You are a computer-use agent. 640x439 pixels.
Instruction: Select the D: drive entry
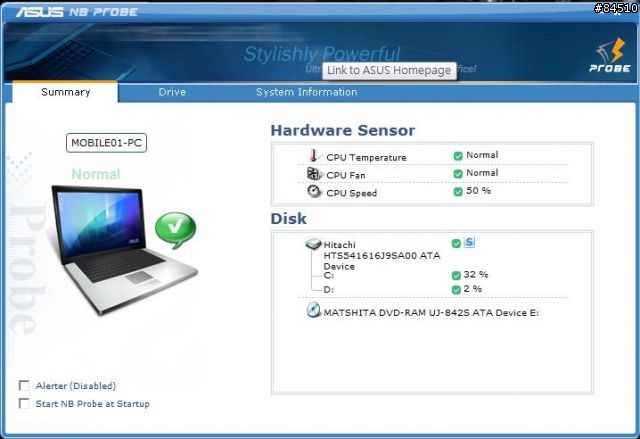(x=329, y=290)
